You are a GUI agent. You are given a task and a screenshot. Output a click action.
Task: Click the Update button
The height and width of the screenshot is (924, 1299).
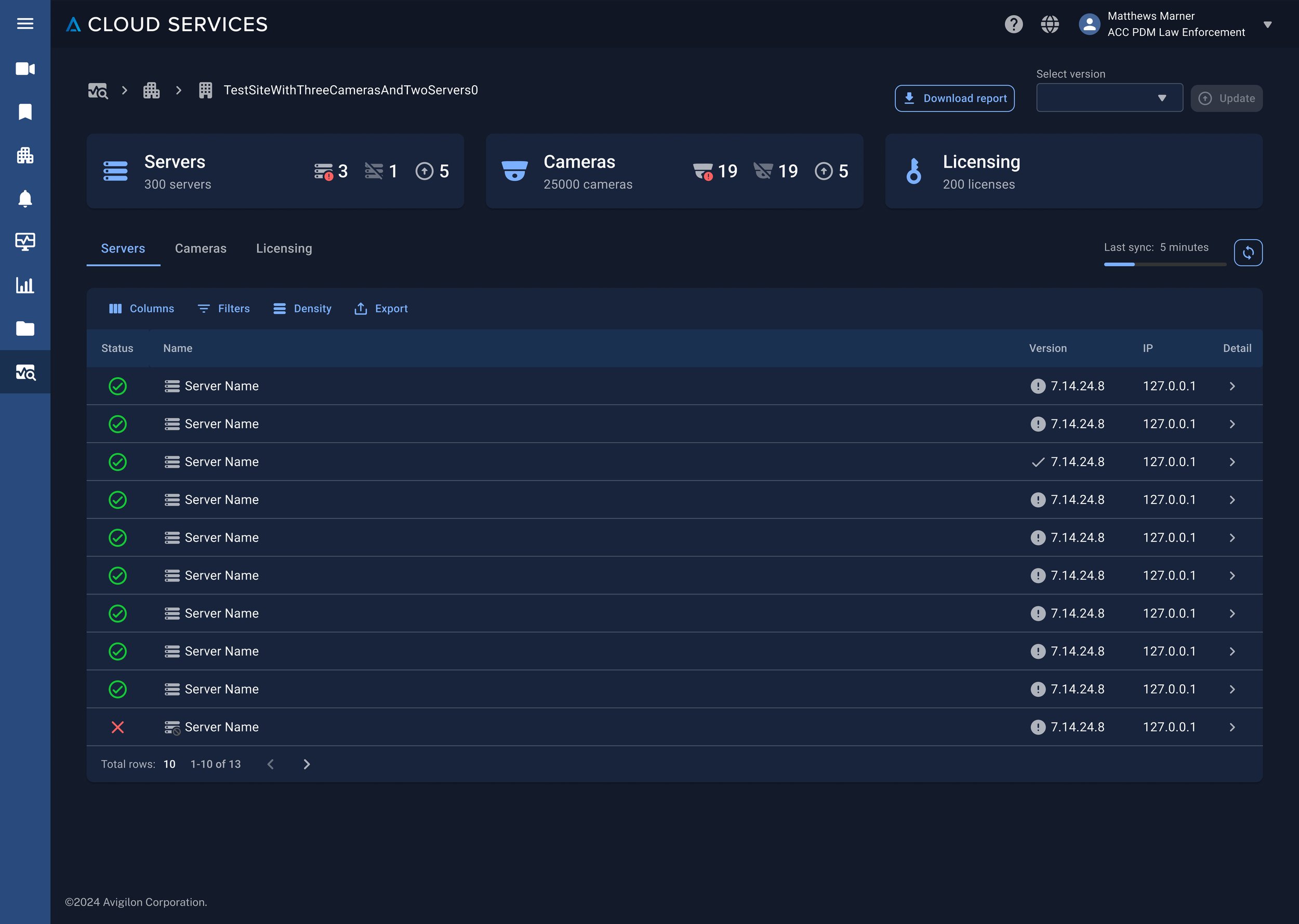pyautogui.click(x=1226, y=98)
